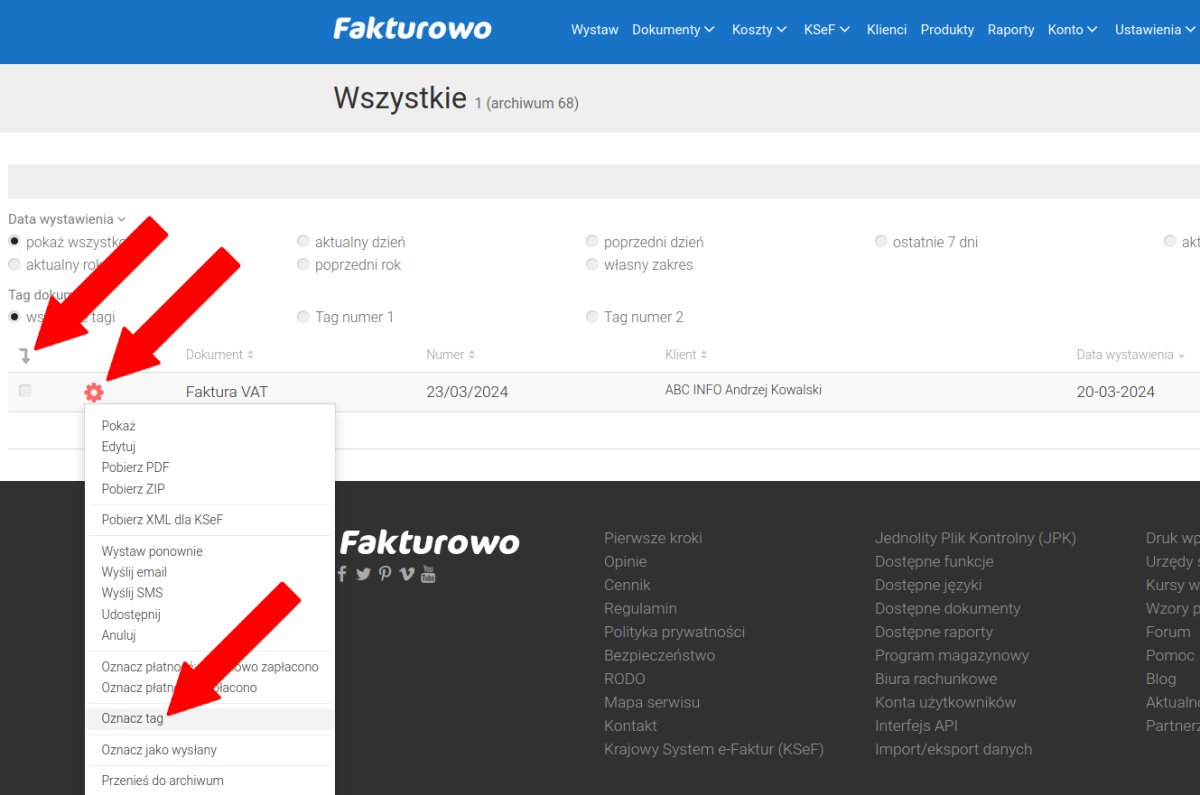The height and width of the screenshot is (795, 1200).
Task: Open the Vimeo icon in the footer
Action: tap(406, 574)
